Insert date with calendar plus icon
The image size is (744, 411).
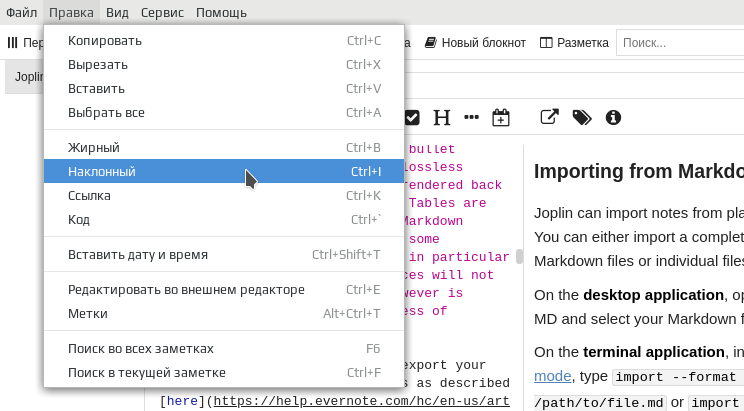pos(501,117)
